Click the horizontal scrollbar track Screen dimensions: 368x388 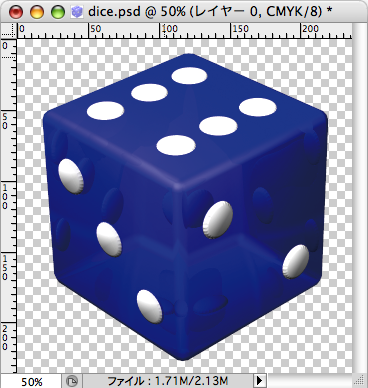[309, 381]
